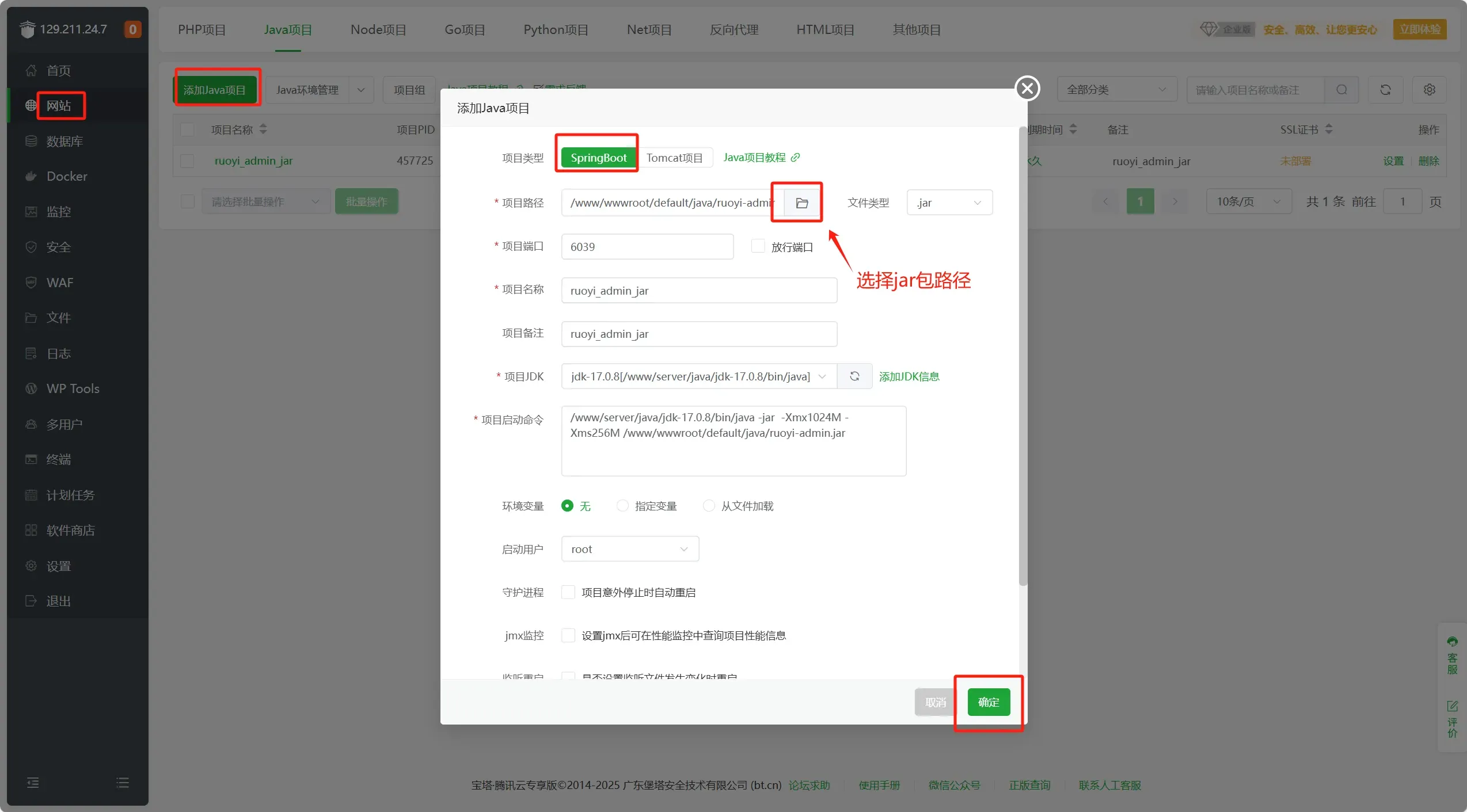
Task: Click the list refresh icon at top right
Action: click(x=1385, y=90)
